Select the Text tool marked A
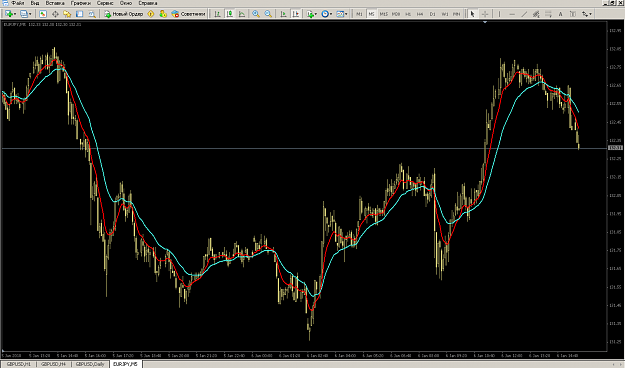The width and height of the screenshot is (625, 368). (x=560, y=14)
